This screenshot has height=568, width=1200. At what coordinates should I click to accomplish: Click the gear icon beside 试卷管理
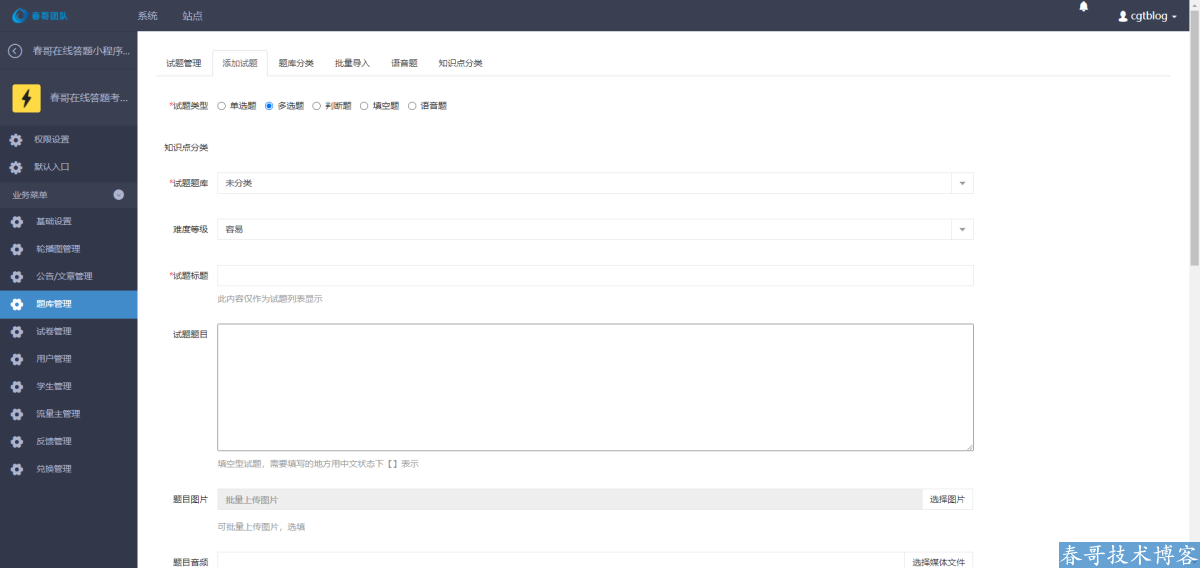pyautogui.click(x=16, y=331)
